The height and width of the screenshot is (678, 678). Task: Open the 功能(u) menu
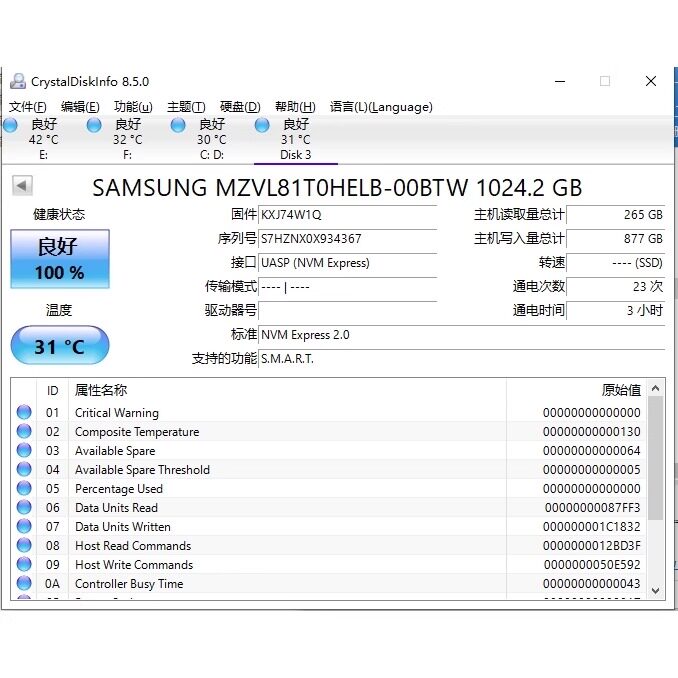click(x=133, y=107)
